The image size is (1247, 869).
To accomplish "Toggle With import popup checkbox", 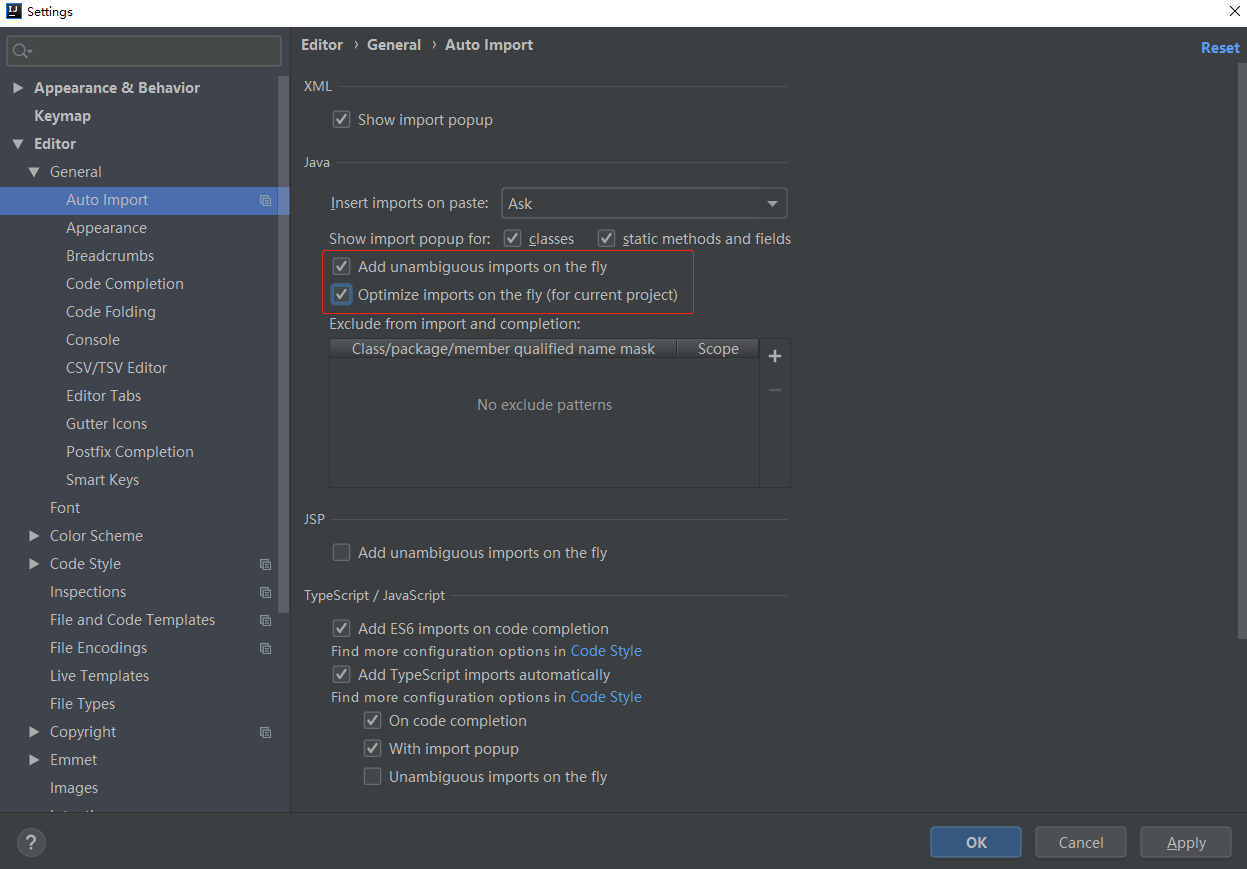I will 373,749.
